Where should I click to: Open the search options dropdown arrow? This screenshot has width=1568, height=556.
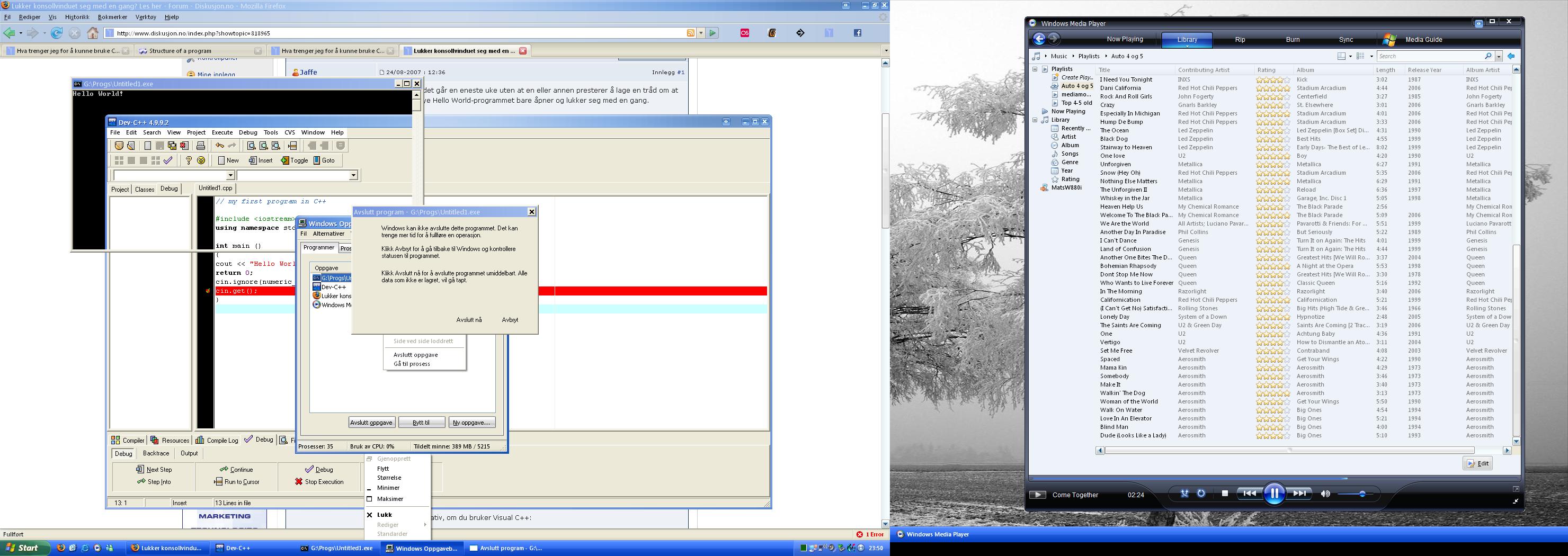1499,56
